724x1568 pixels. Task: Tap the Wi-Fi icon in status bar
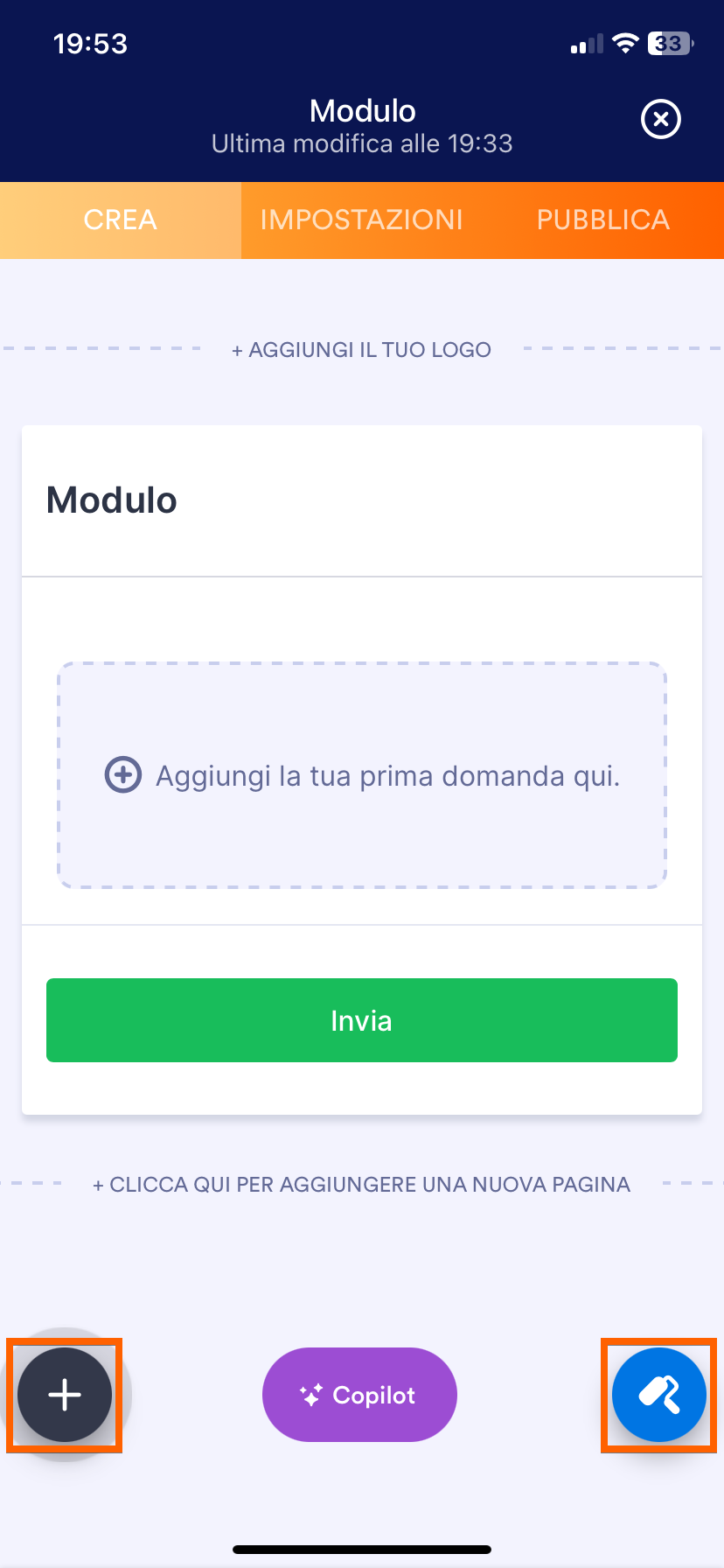(625, 43)
